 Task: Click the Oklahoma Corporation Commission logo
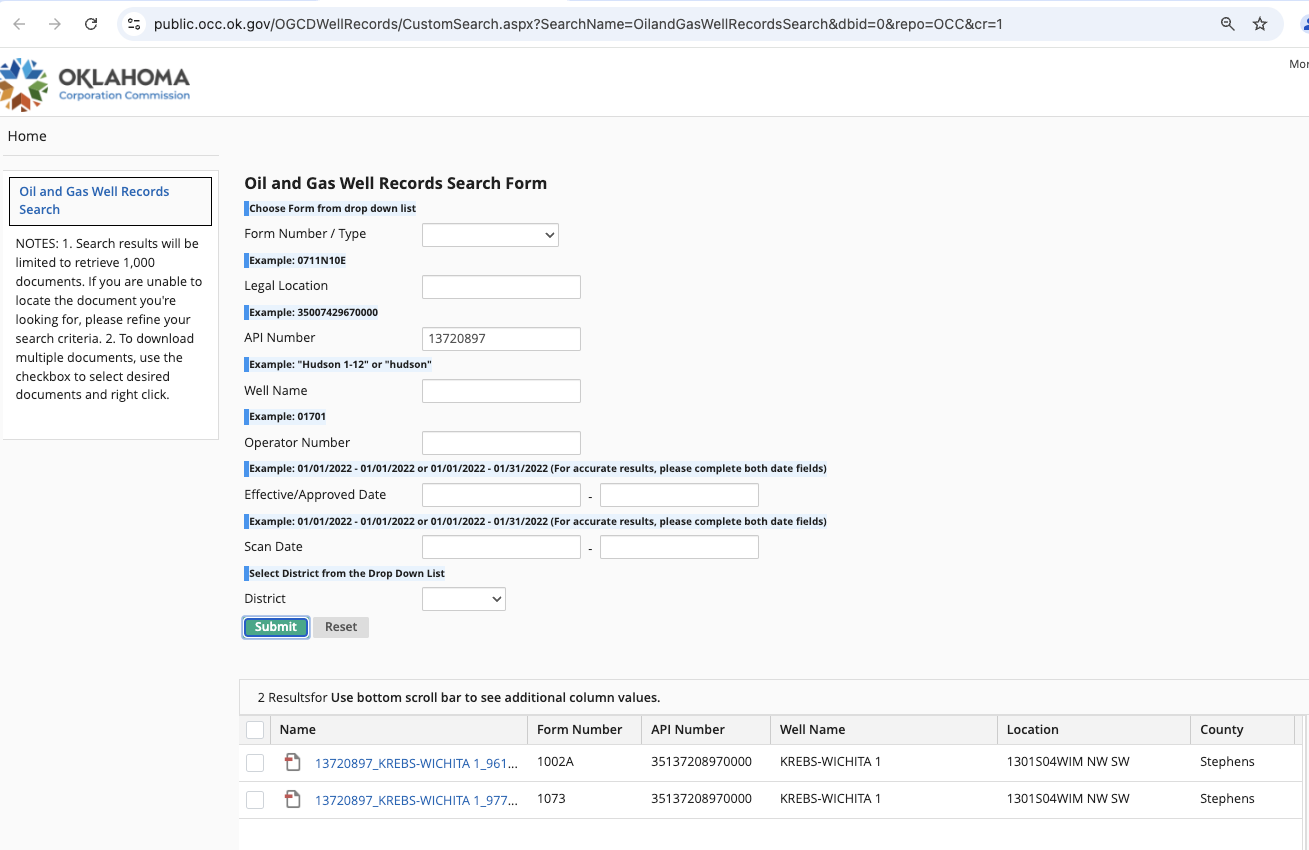coord(95,84)
